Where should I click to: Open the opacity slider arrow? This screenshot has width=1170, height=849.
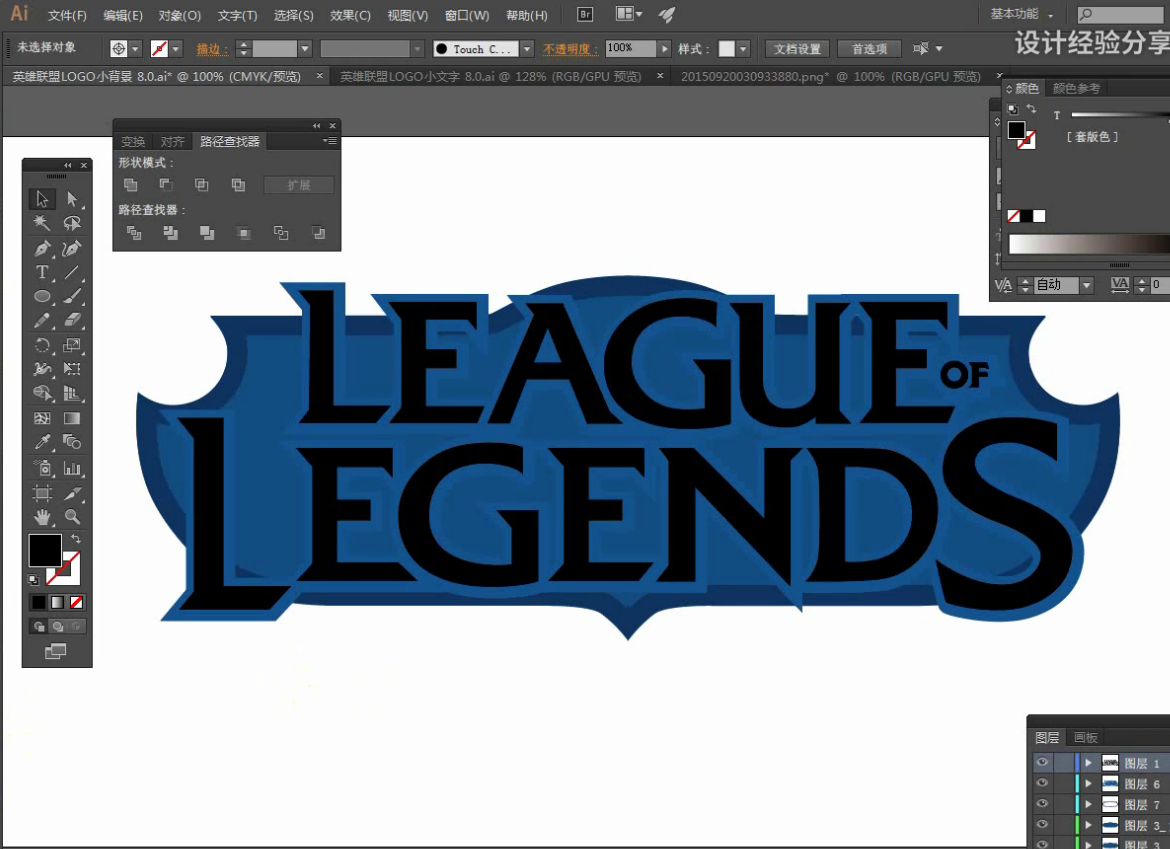[x=664, y=48]
